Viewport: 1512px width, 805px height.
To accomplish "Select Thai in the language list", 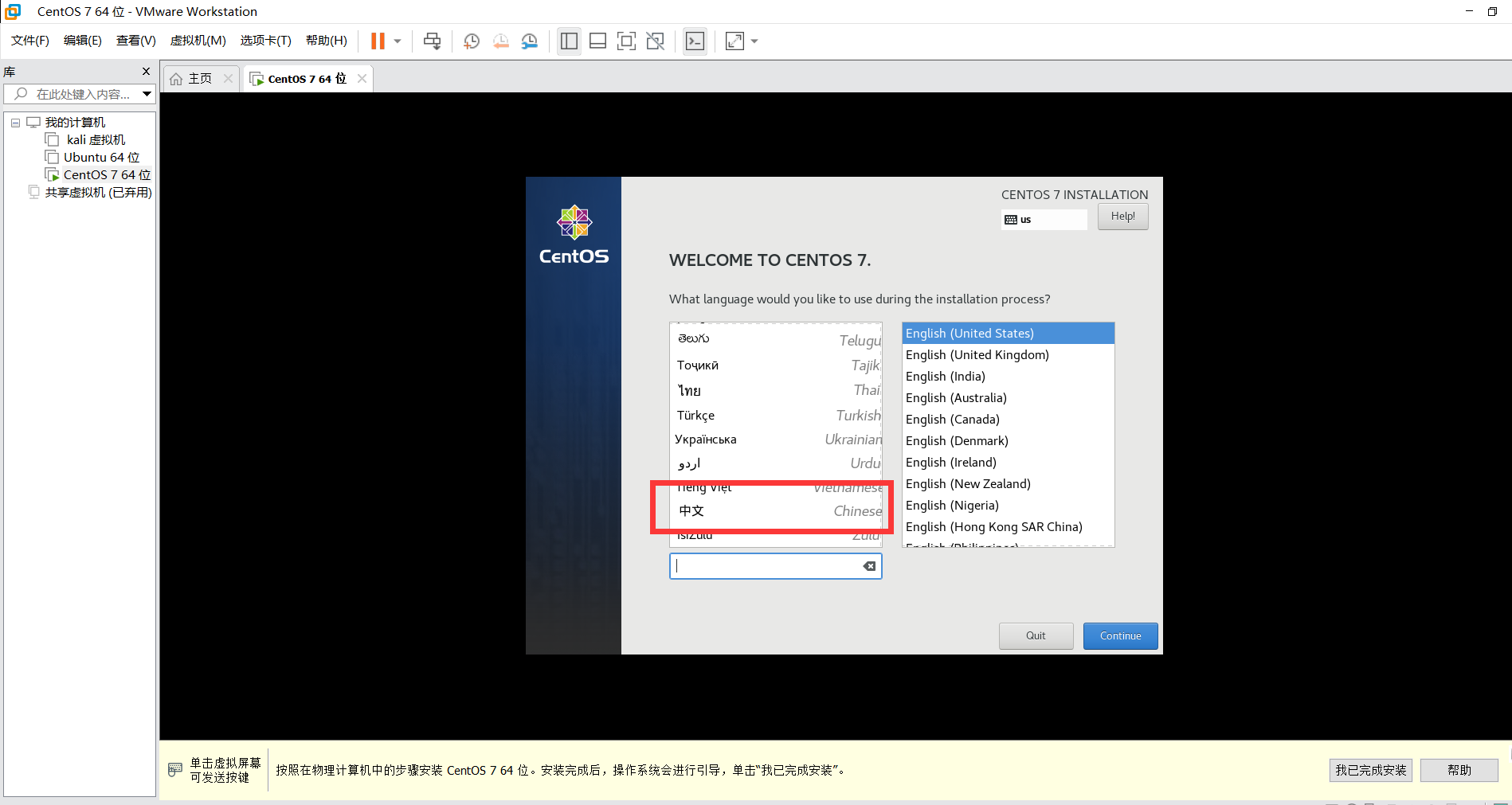I will point(777,390).
